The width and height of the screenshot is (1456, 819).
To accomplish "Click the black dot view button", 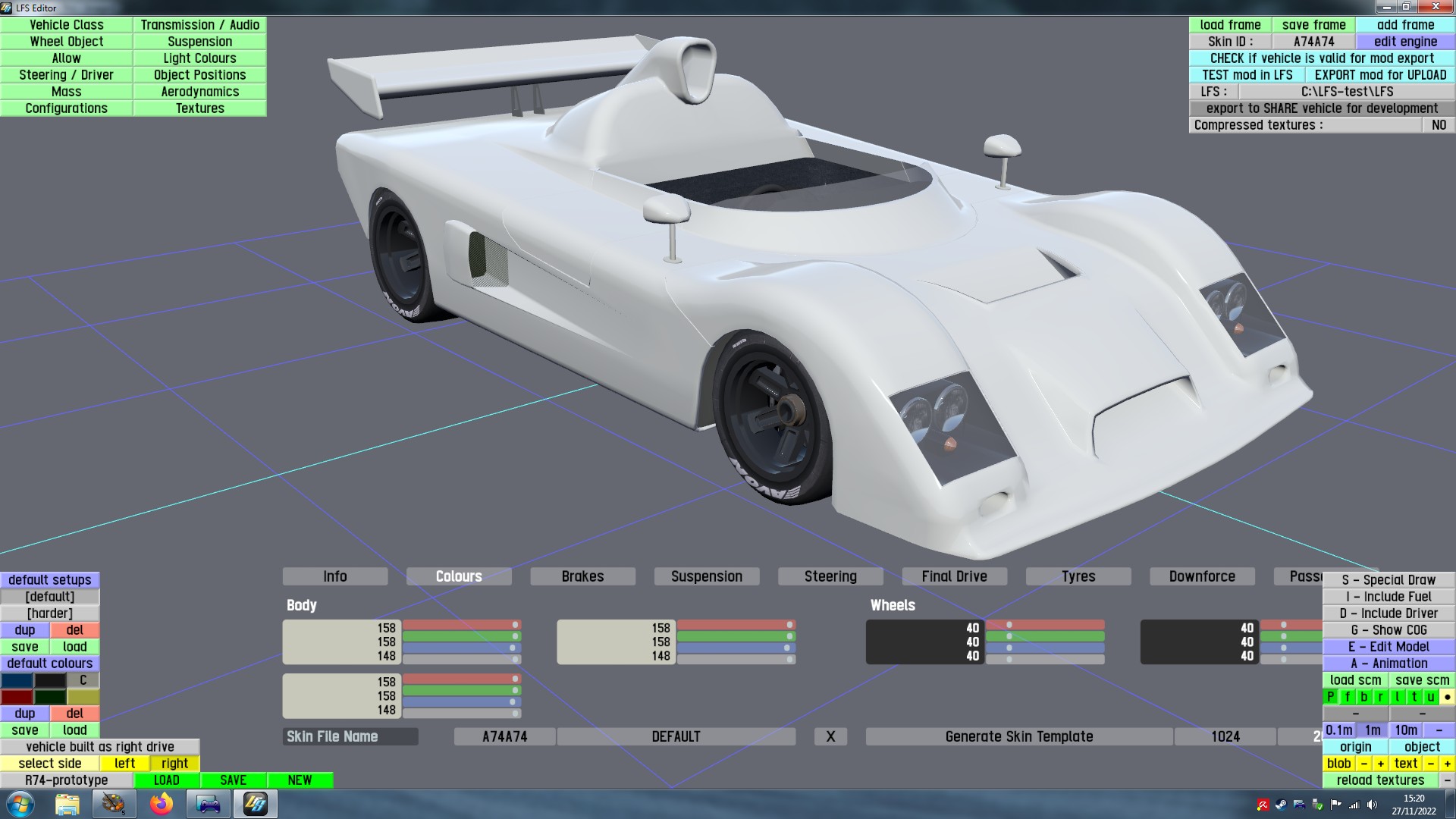I will (1447, 697).
